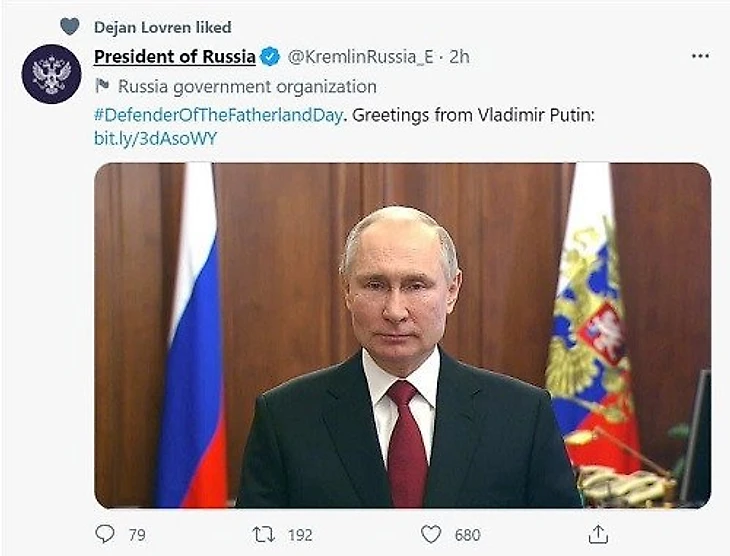Image resolution: width=730 pixels, height=556 pixels.
Task: Click the share upload icon
Action: pyautogui.click(x=597, y=535)
